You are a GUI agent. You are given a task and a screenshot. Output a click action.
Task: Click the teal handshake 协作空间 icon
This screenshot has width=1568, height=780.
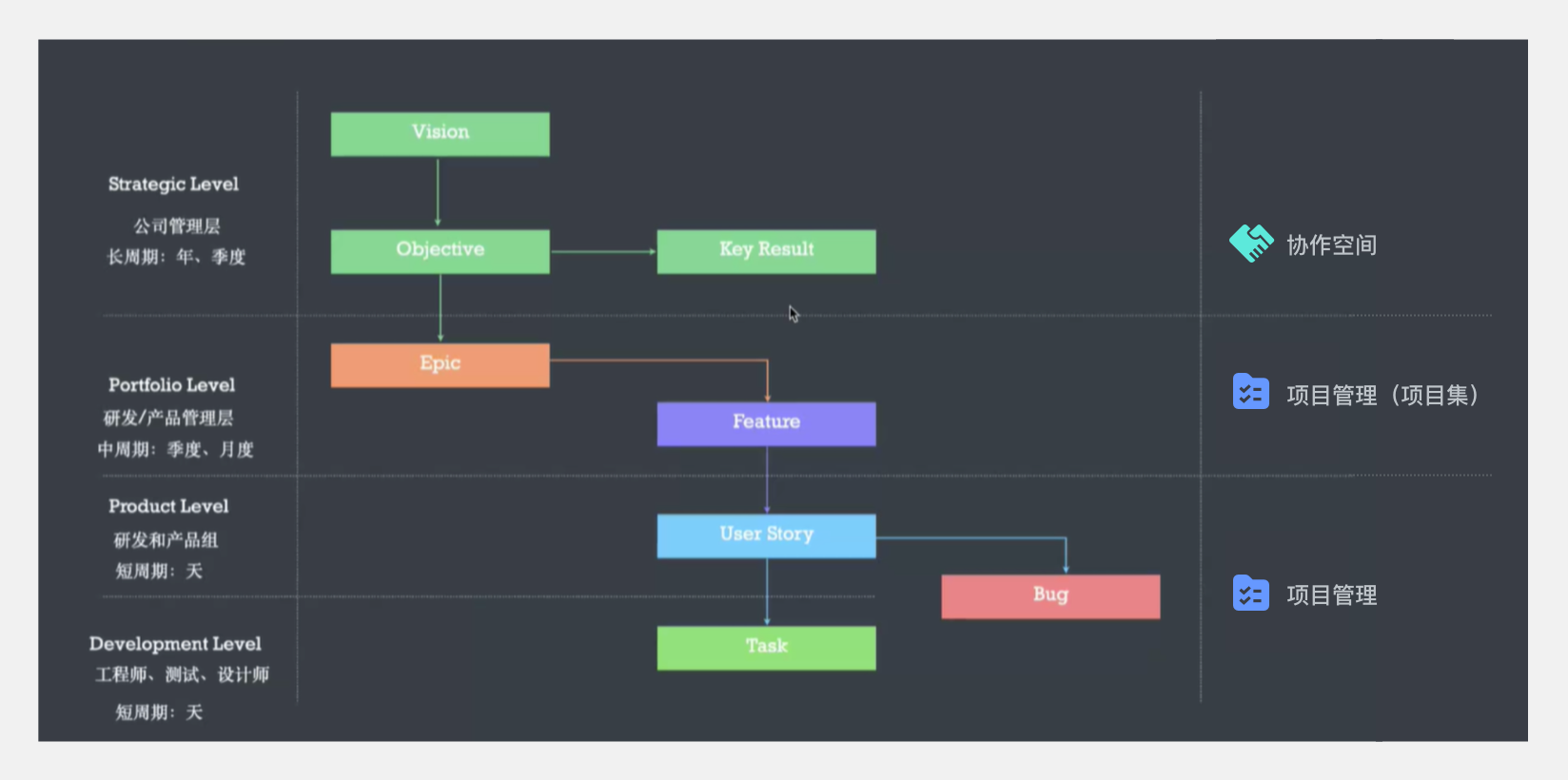pos(1250,244)
